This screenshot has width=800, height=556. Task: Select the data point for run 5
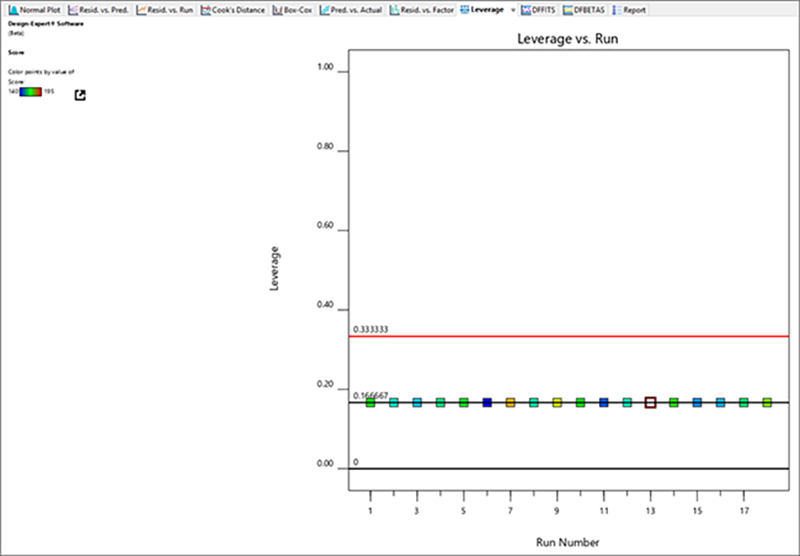coord(464,402)
